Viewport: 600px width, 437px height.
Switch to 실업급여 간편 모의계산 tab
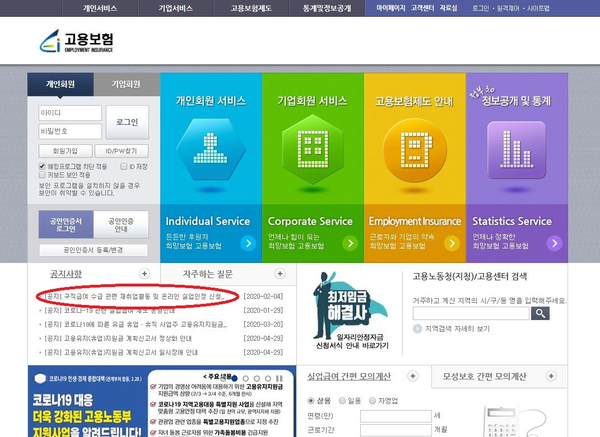click(349, 377)
